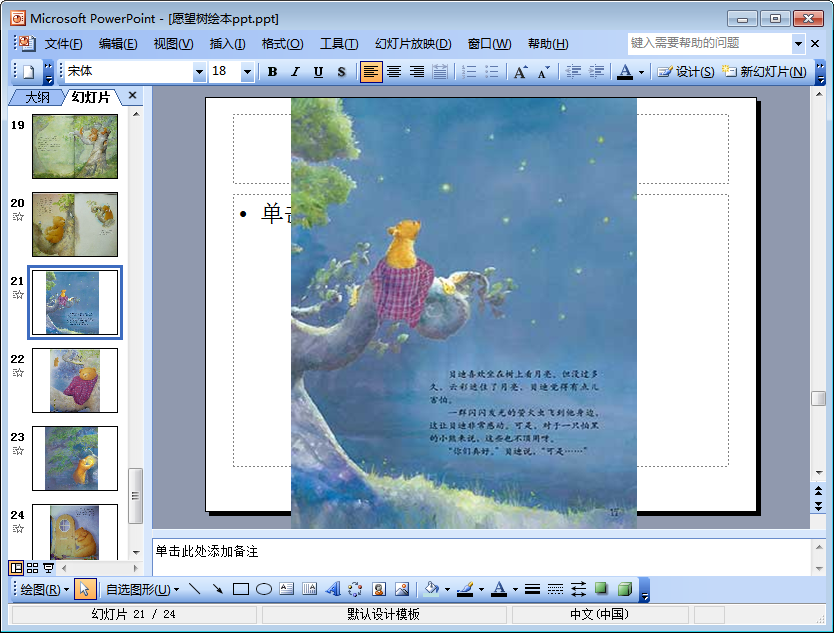This screenshot has height=633, width=834.
Task: Toggle text shadow
Action: tap(341, 72)
